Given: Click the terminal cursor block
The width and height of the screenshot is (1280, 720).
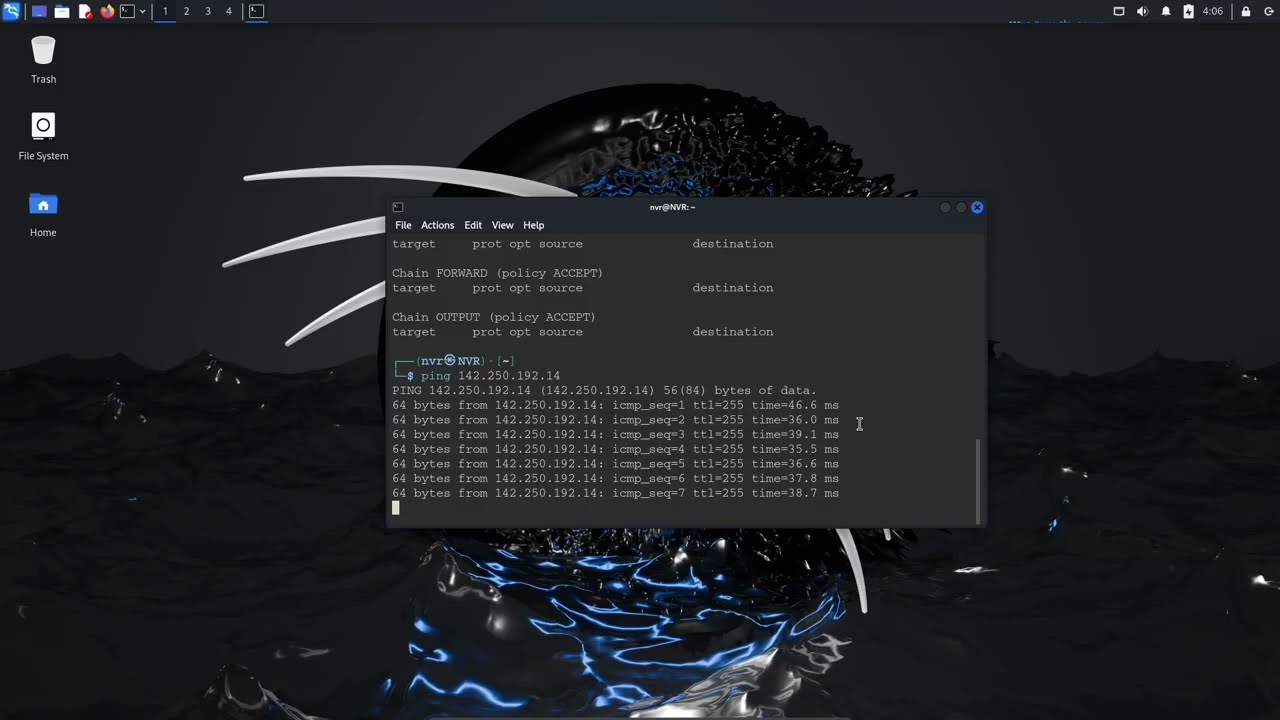Looking at the screenshot, I should [x=396, y=508].
